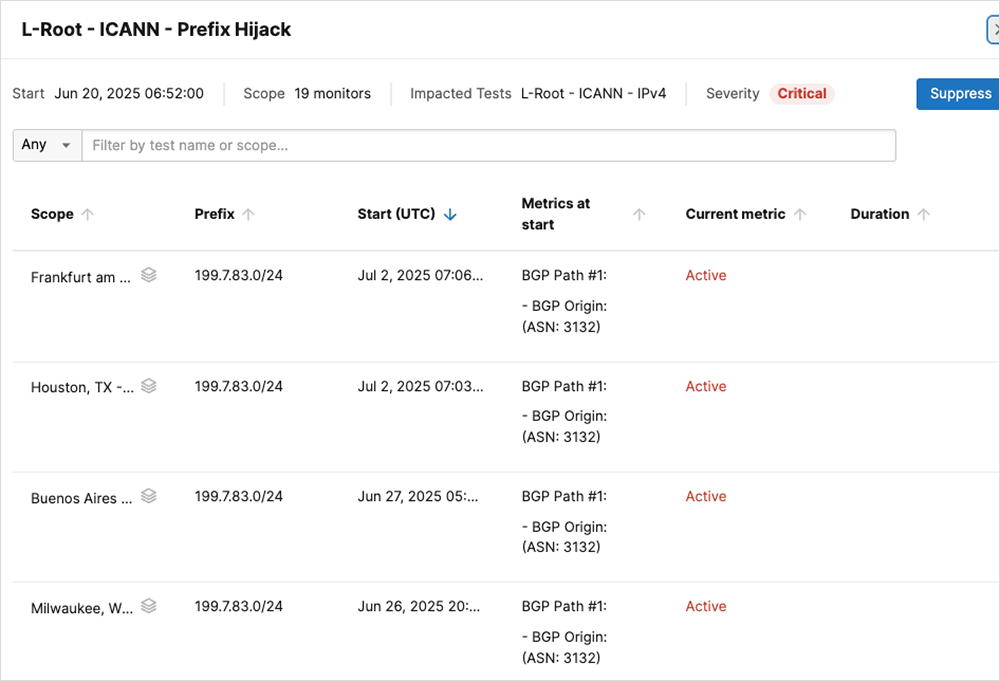Close the Prefix Hijack panel
Viewport: 1000px width, 681px height.
click(x=994, y=30)
